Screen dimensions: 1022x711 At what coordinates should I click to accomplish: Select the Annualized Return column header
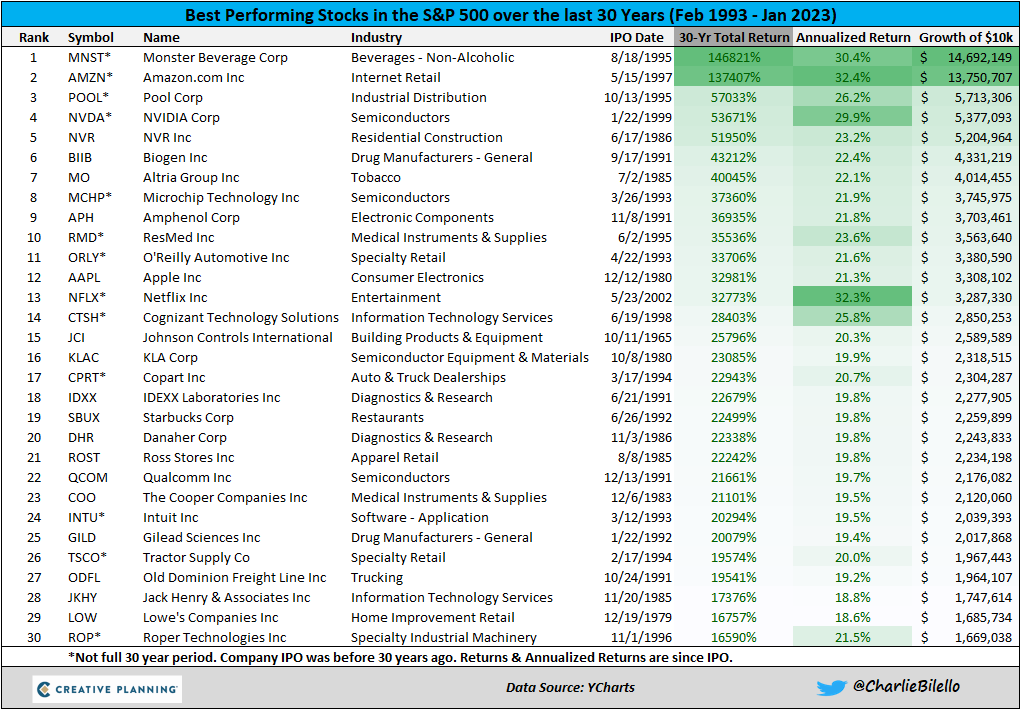pos(853,37)
